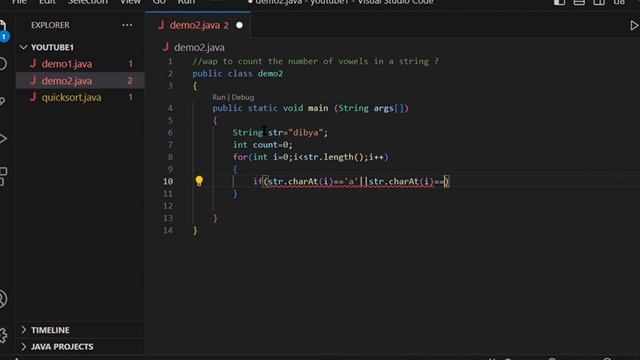
Task: Open Explorer views and more actions menu
Action: click(x=127, y=25)
